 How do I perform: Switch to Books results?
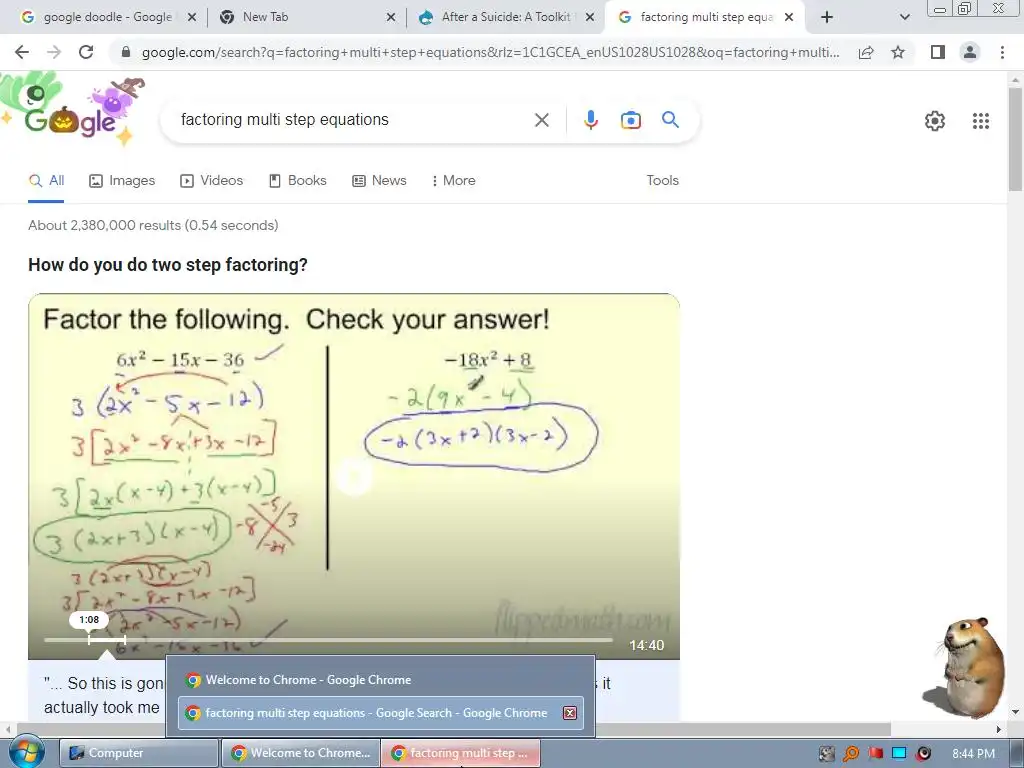[x=298, y=181]
